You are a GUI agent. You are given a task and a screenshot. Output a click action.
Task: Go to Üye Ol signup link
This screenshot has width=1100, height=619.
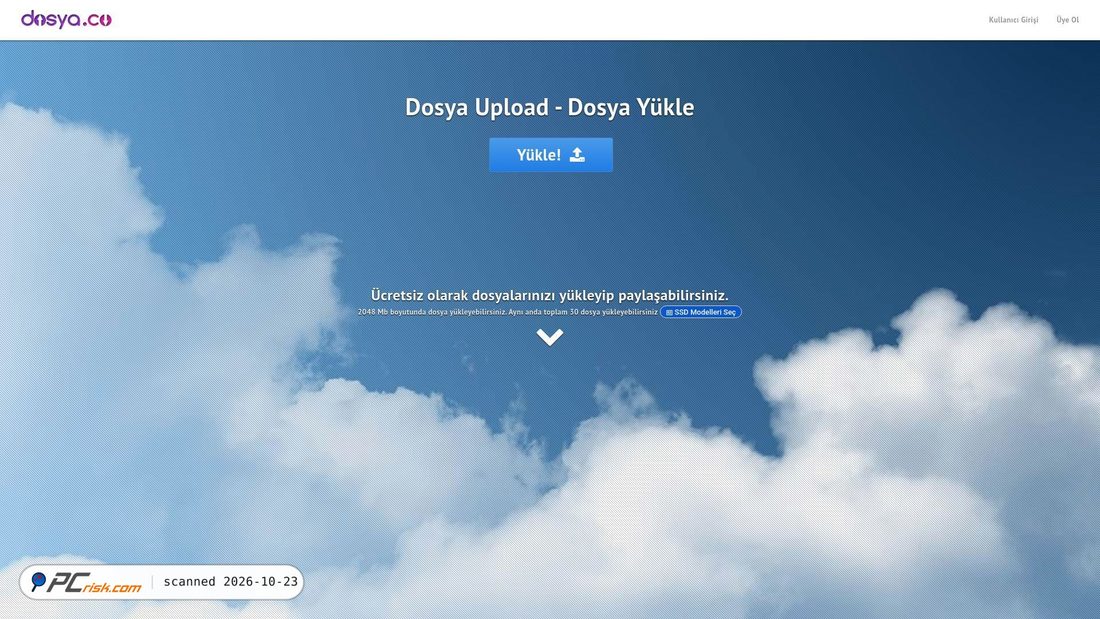(1067, 20)
